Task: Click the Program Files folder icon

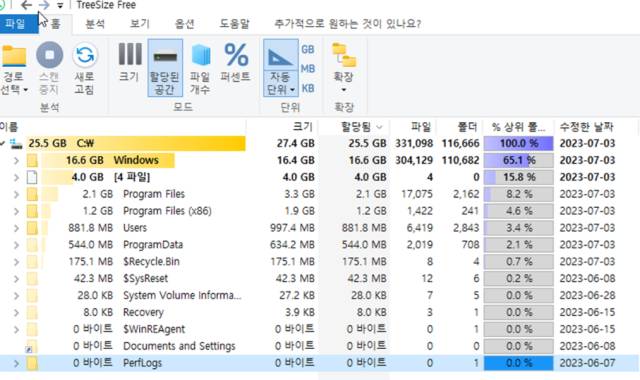Action: (x=32, y=194)
